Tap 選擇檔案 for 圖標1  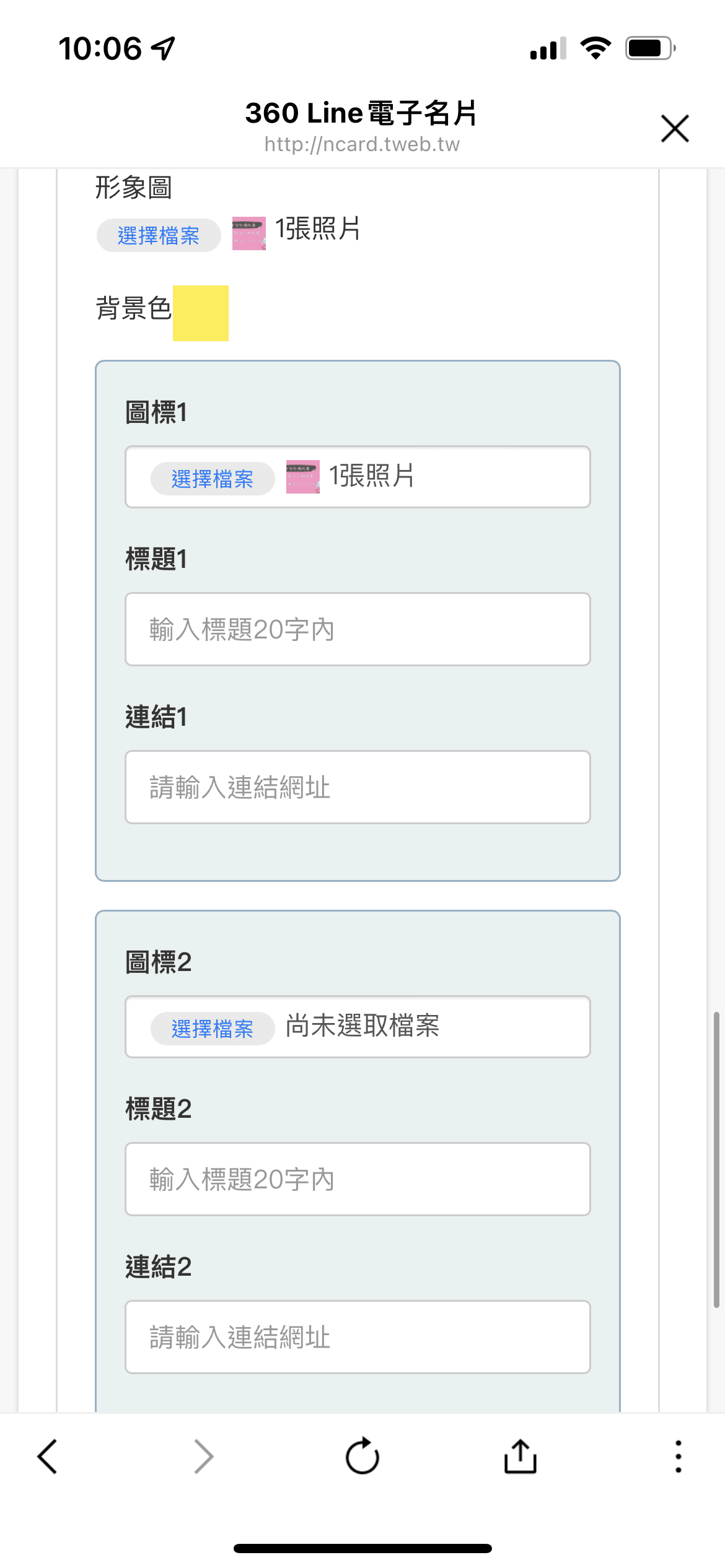(x=213, y=477)
